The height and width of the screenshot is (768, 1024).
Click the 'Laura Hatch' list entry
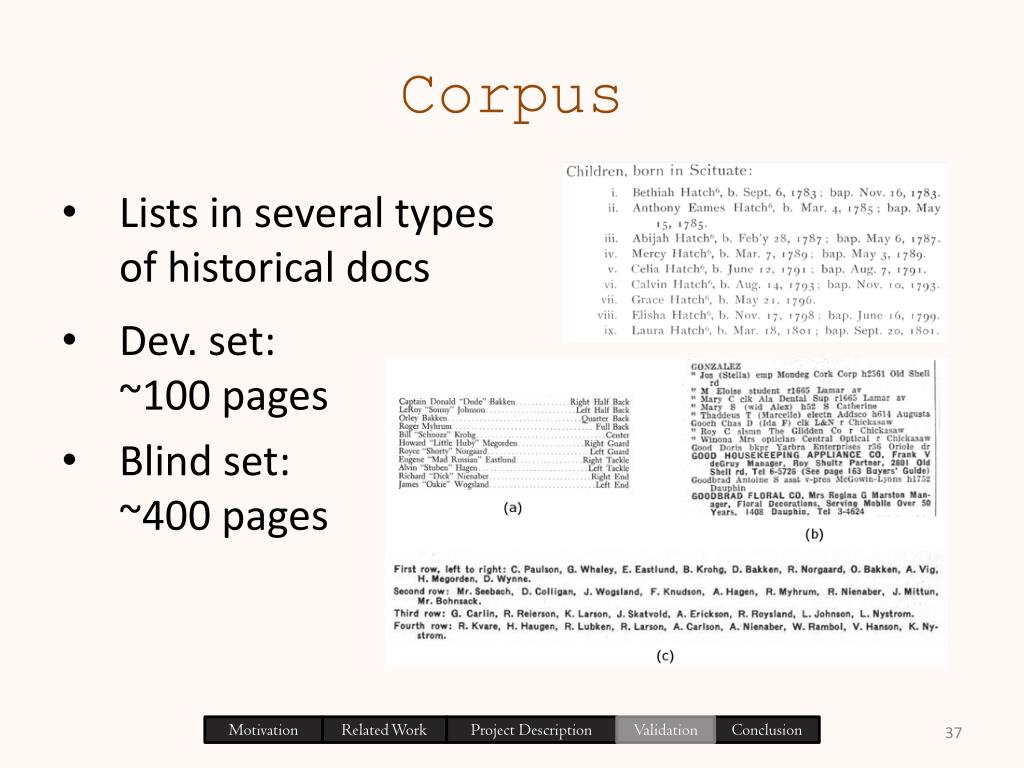pos(772,330)
